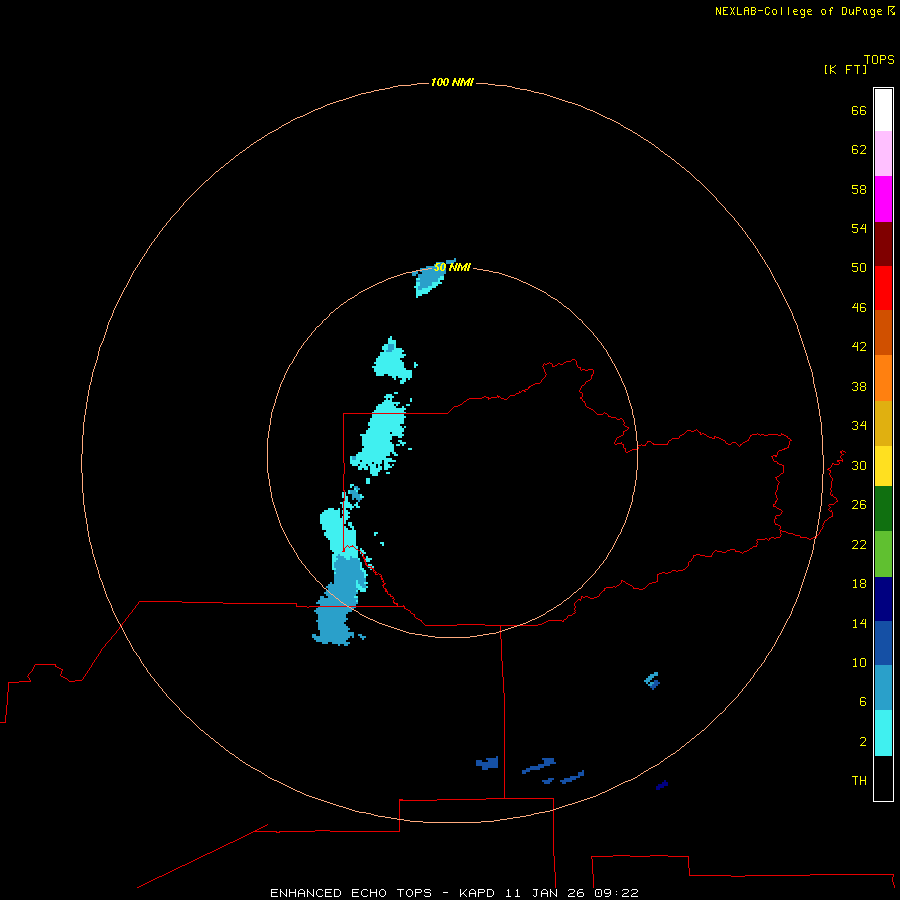Screen dimensions: 900x900
Task: Click the legend value 26
Action: click(859, 505)
